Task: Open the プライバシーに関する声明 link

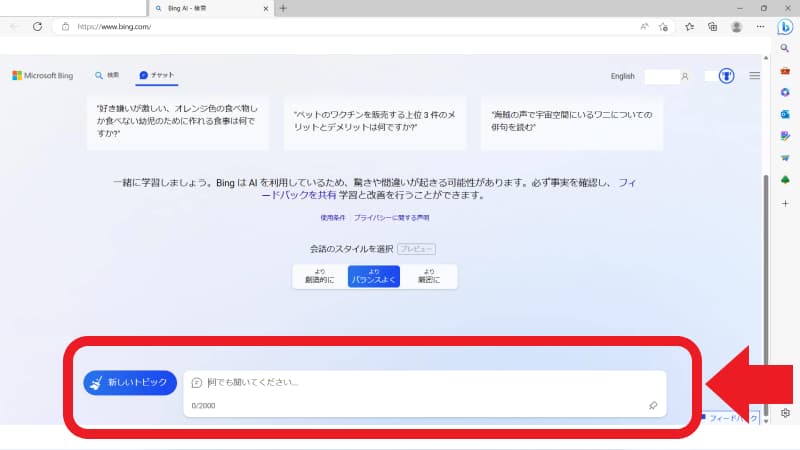Action: [x=391, y=218]
